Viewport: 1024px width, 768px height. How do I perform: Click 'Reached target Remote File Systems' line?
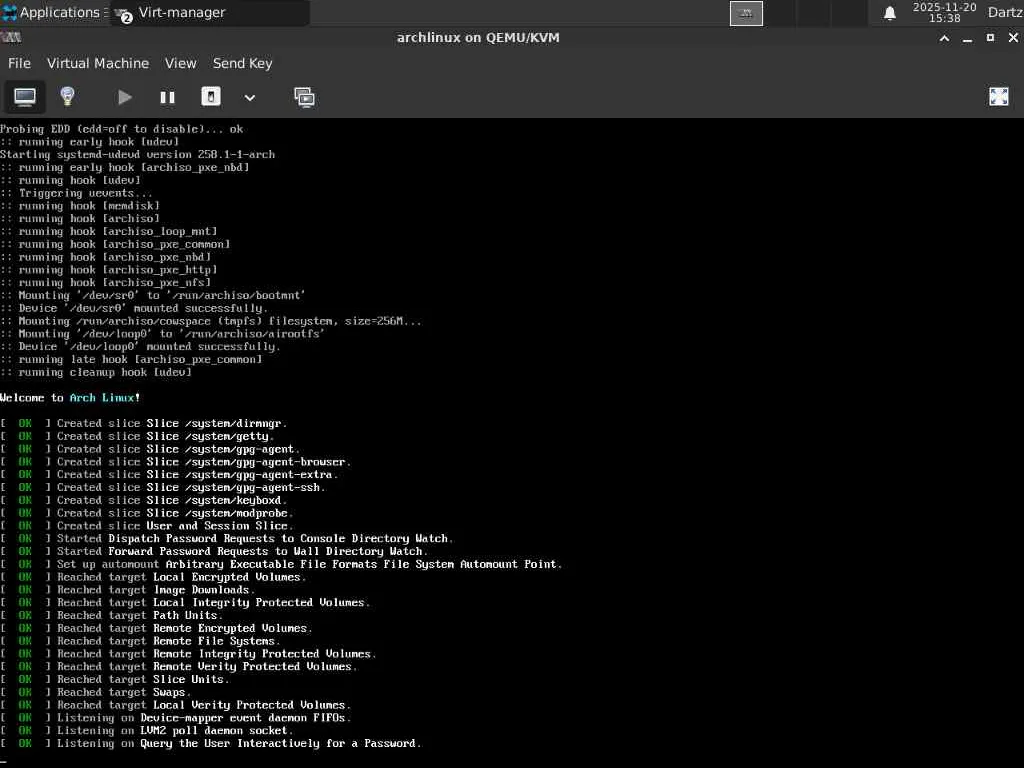click(x=140, y=641)
